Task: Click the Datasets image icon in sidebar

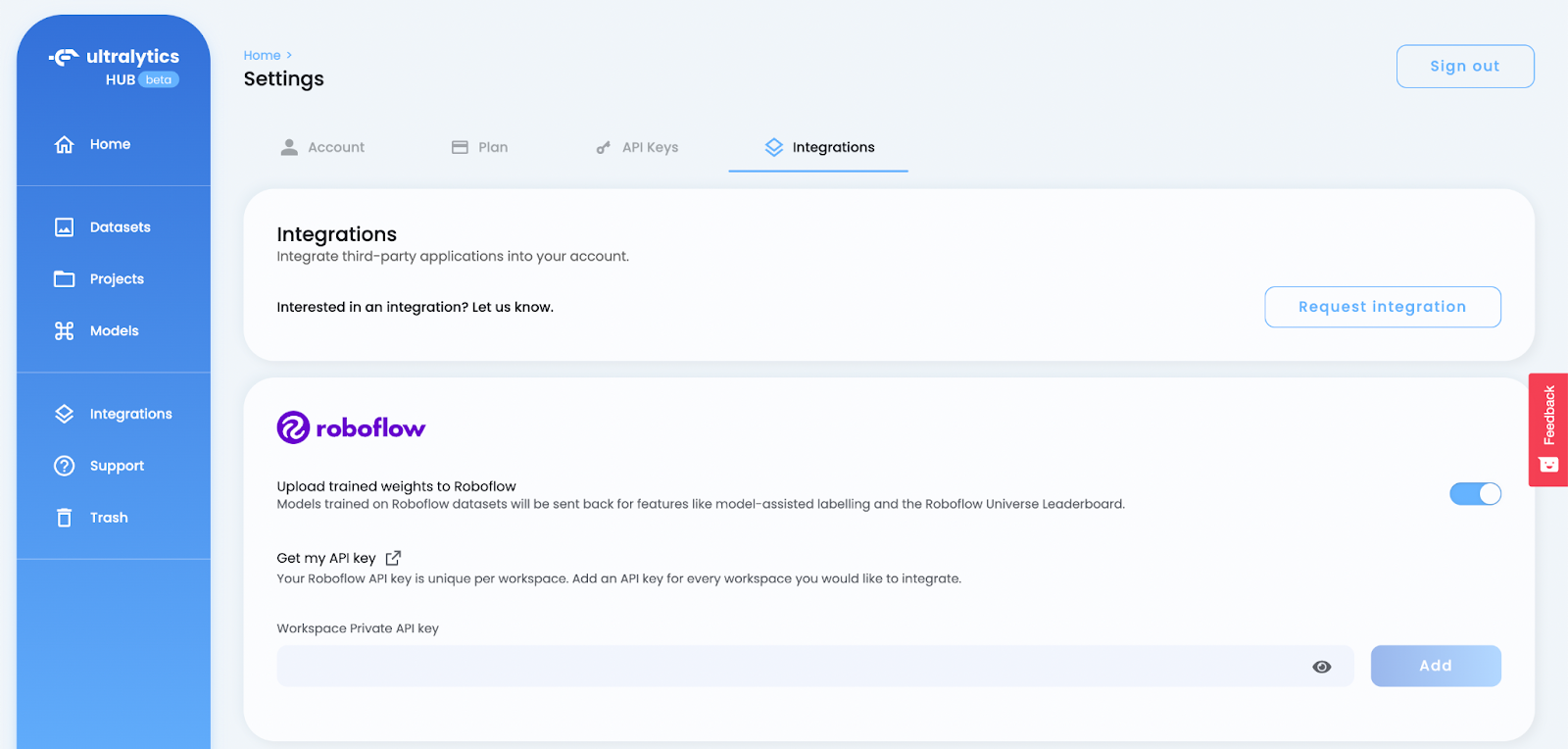Action: coord(65,227)
